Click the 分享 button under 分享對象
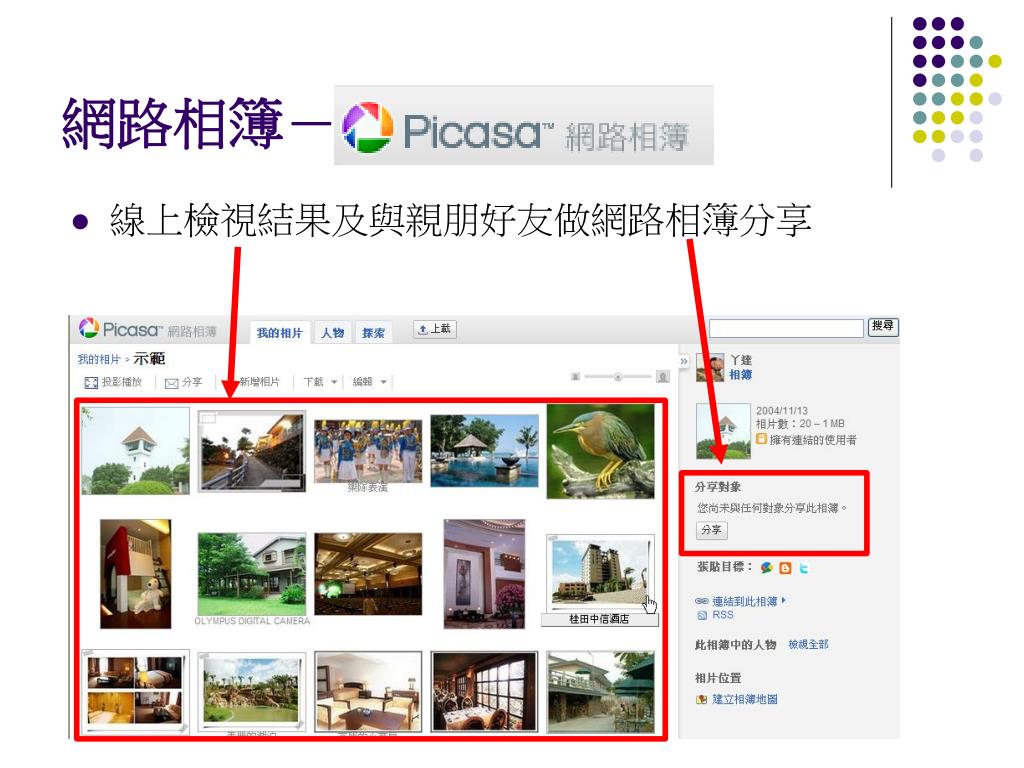This screenshot has height=768, width=1024. (x=711, y=530)
